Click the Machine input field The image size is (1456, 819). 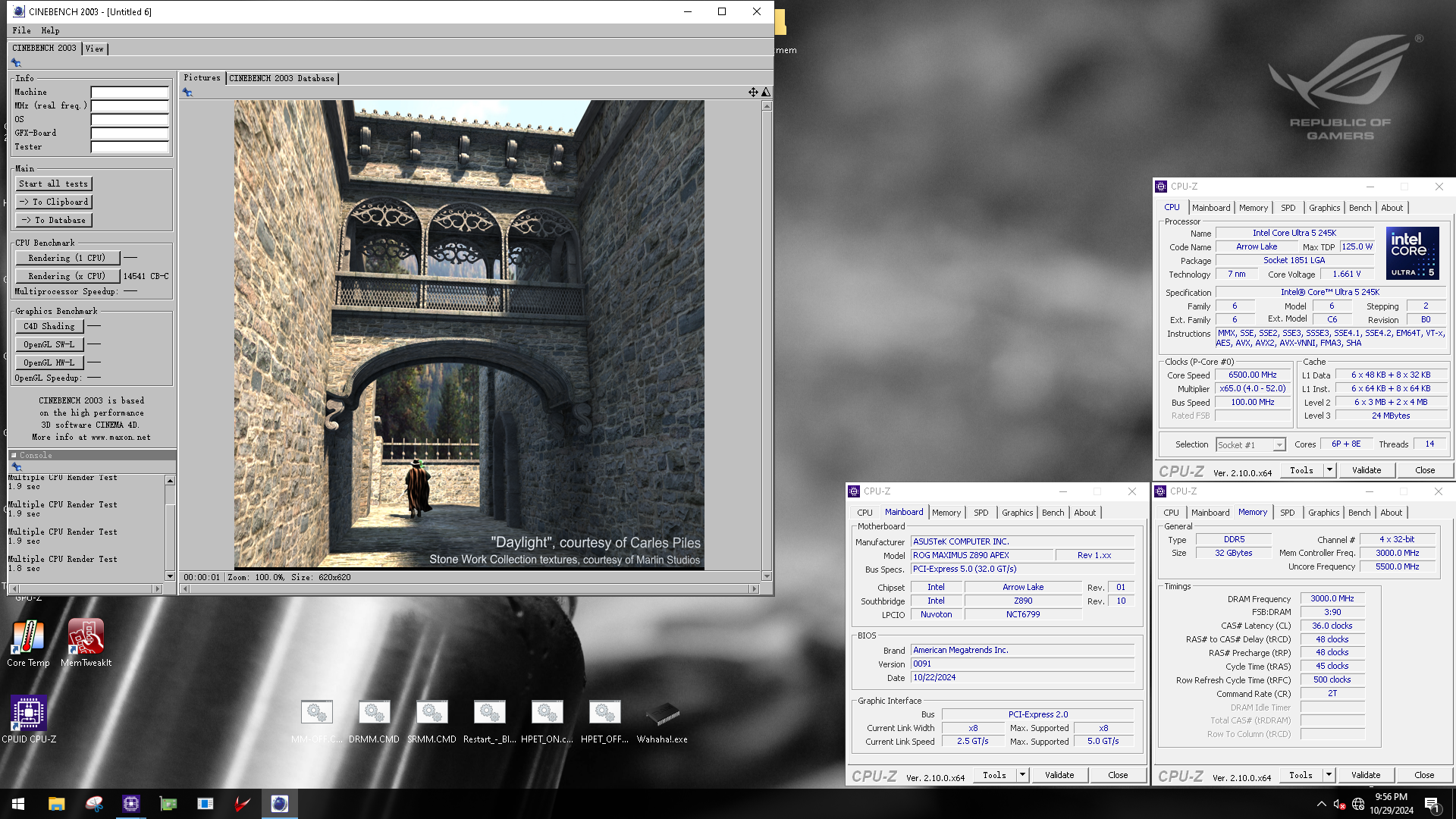tap(130, 93)
